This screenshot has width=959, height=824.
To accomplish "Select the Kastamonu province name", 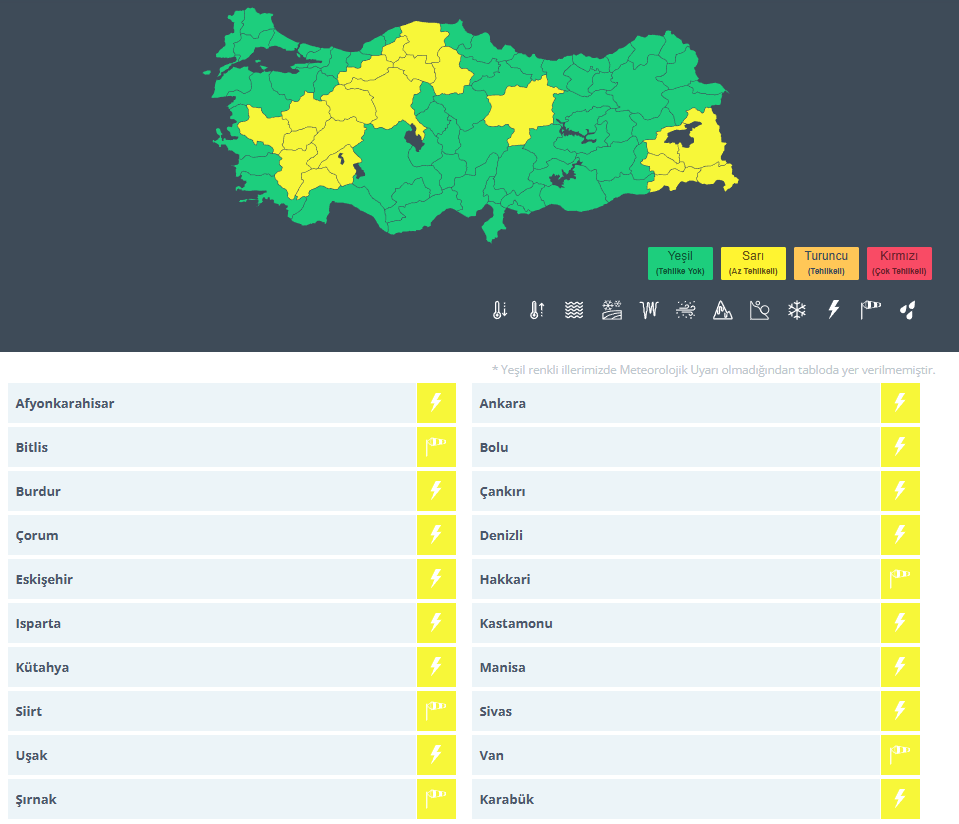I will click(x=516, y=623).
